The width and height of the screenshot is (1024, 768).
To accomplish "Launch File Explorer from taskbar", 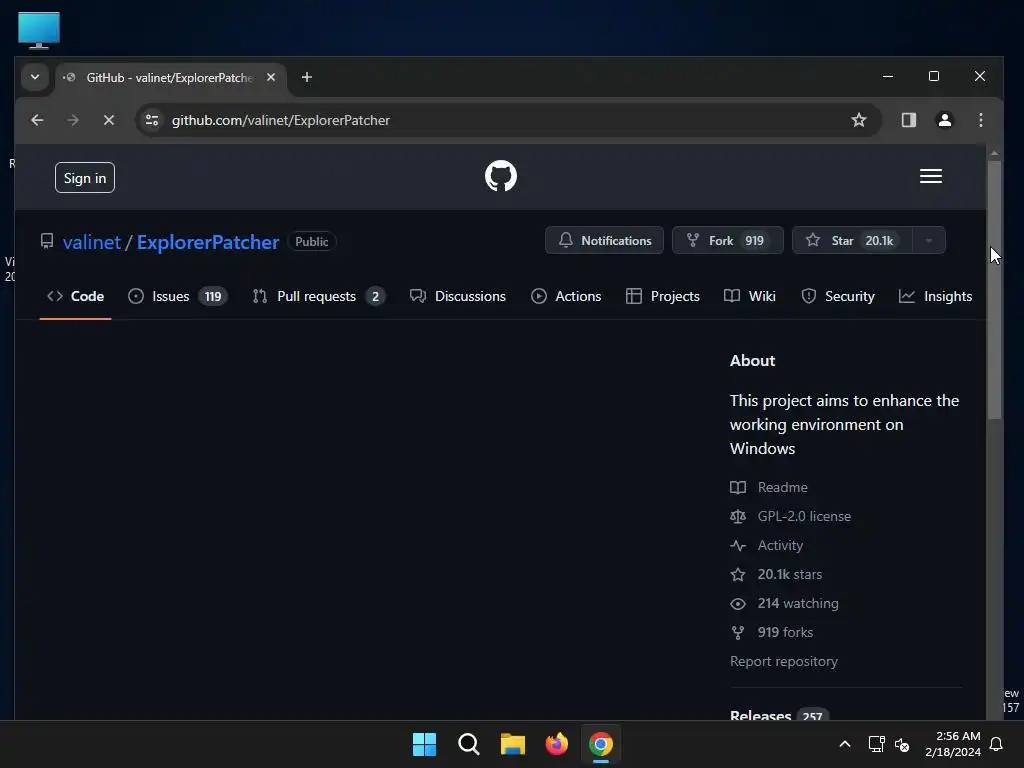I will 513,744.
